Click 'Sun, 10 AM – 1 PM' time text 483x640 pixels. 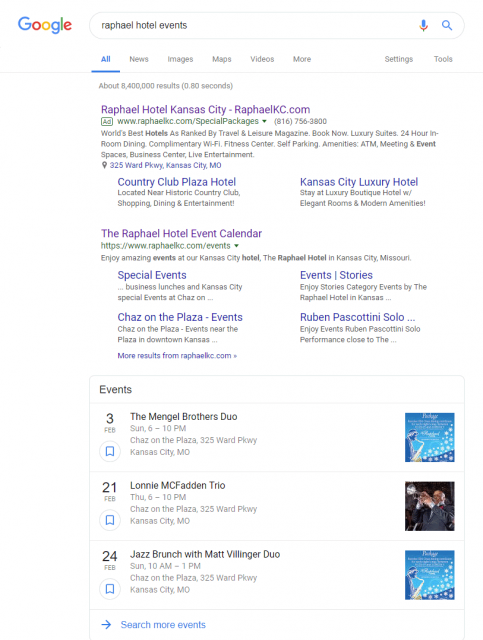pyautogui.click(x=165, y=566)
